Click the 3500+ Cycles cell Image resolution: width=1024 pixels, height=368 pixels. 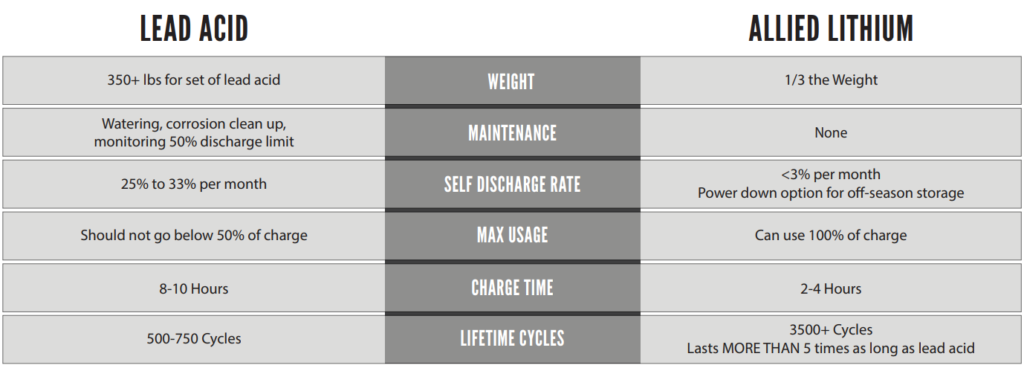831,339
